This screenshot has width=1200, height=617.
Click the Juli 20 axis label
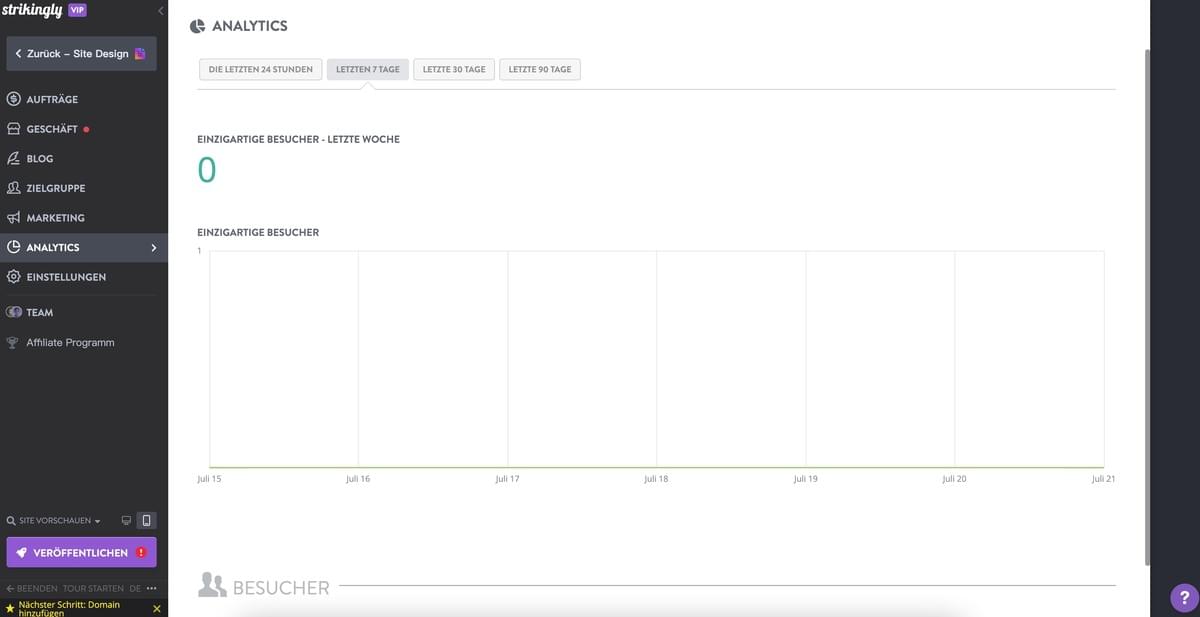954,479
